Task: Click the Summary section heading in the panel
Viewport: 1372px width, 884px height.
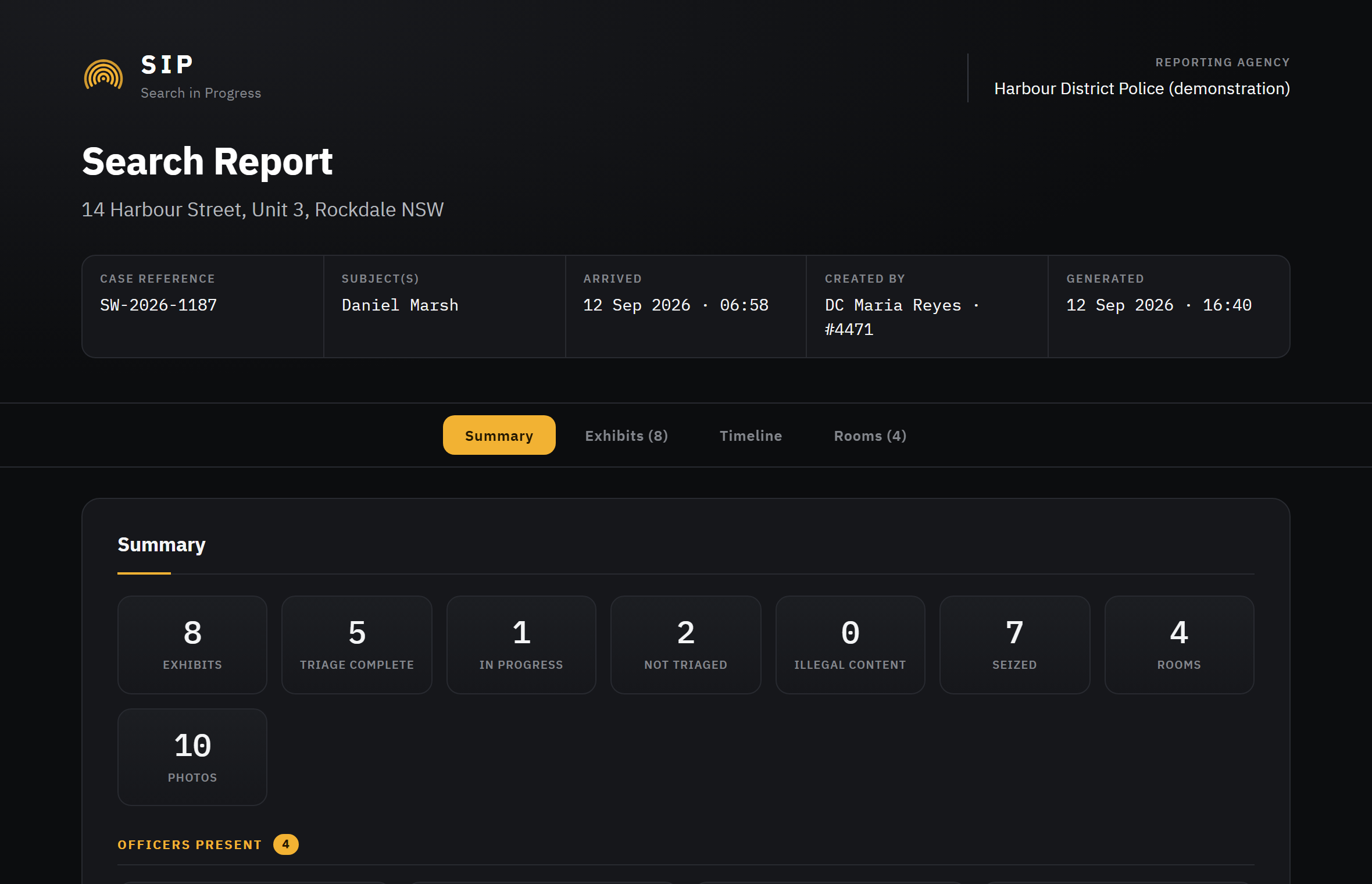Action: (162, 544)
